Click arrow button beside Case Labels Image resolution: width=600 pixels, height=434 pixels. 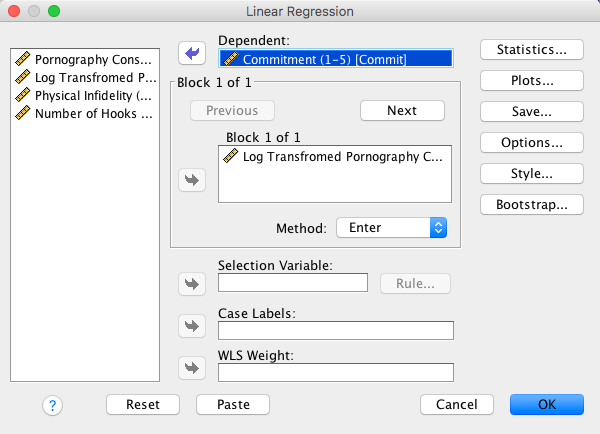[191, 326]
